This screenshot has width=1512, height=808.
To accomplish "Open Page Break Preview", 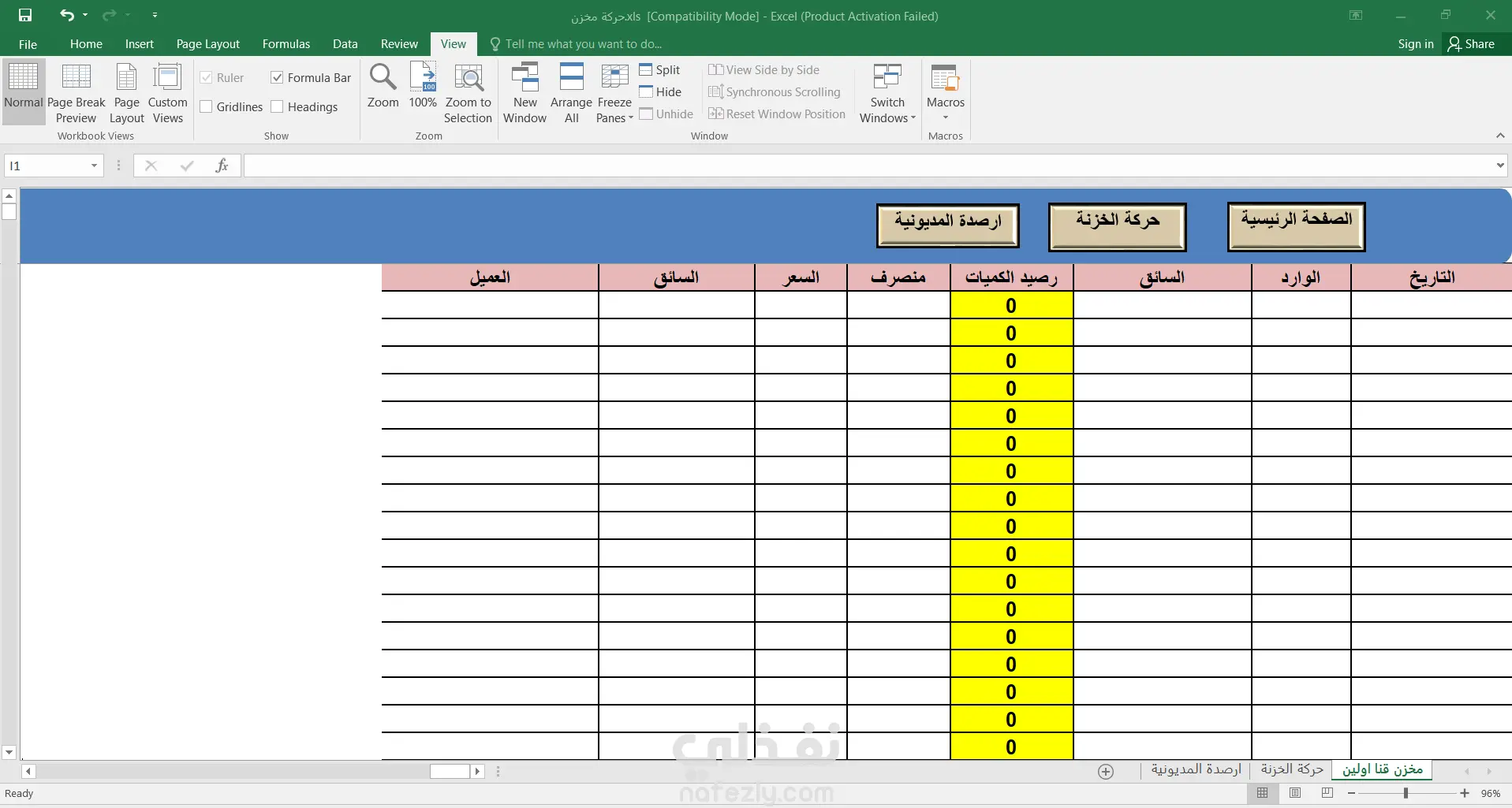I will tap(77, 91).
